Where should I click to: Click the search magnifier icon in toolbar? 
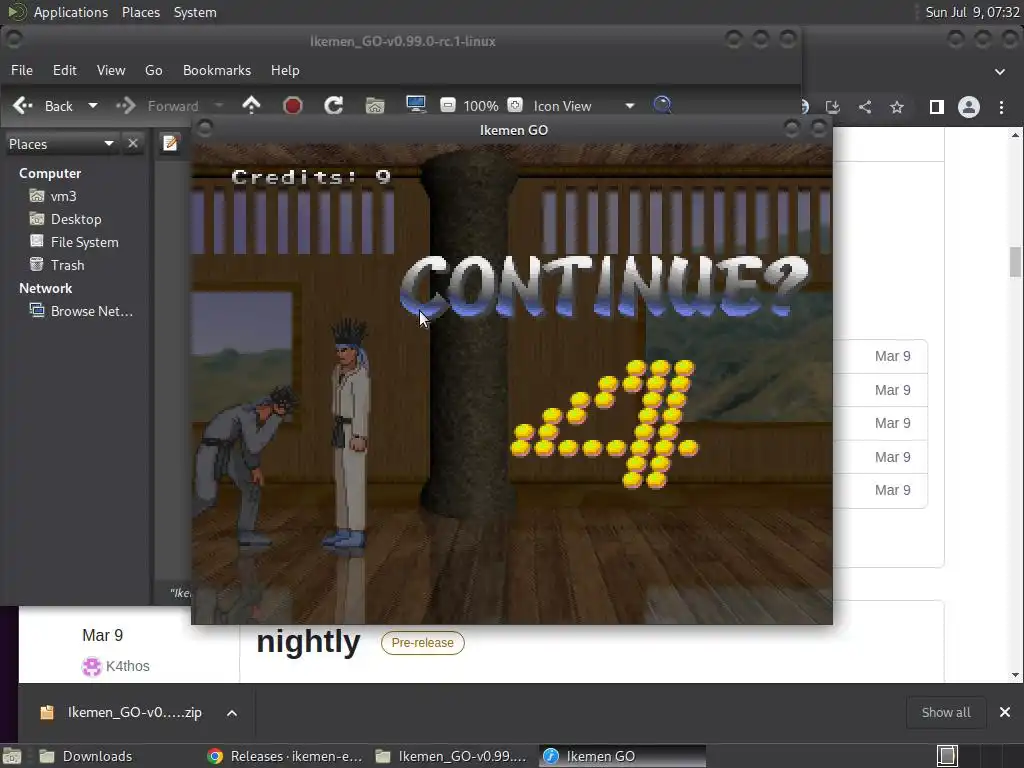(x=662, y=105)
